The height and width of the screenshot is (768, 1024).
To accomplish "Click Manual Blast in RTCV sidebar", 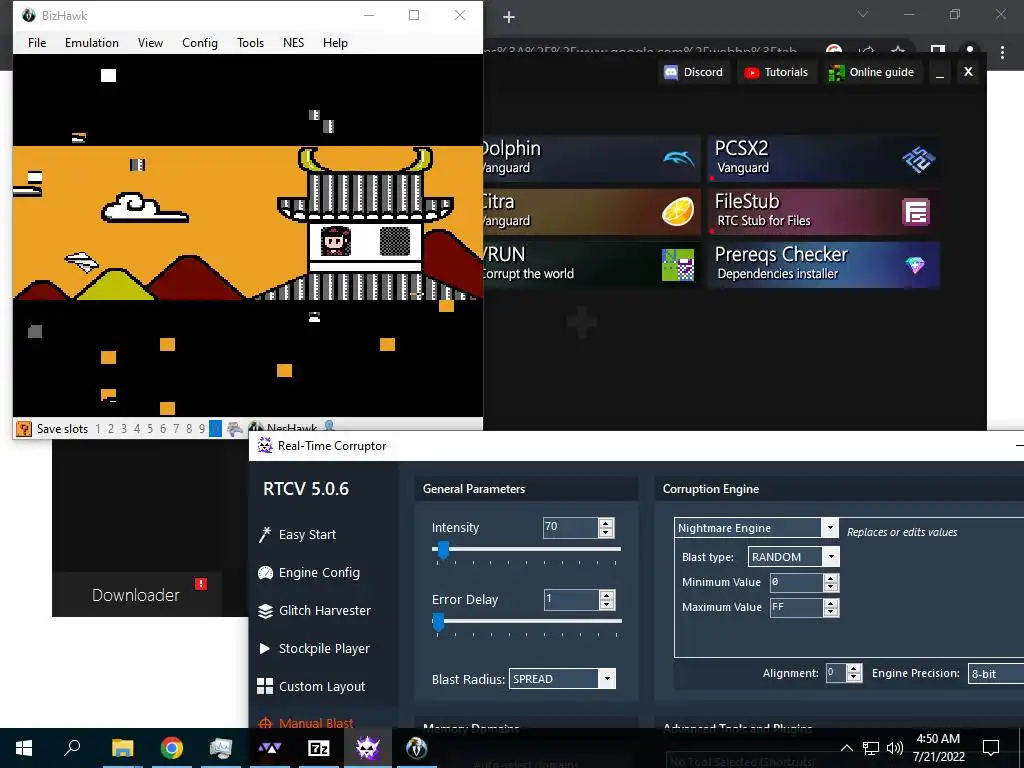I will [x=316, y=722].
